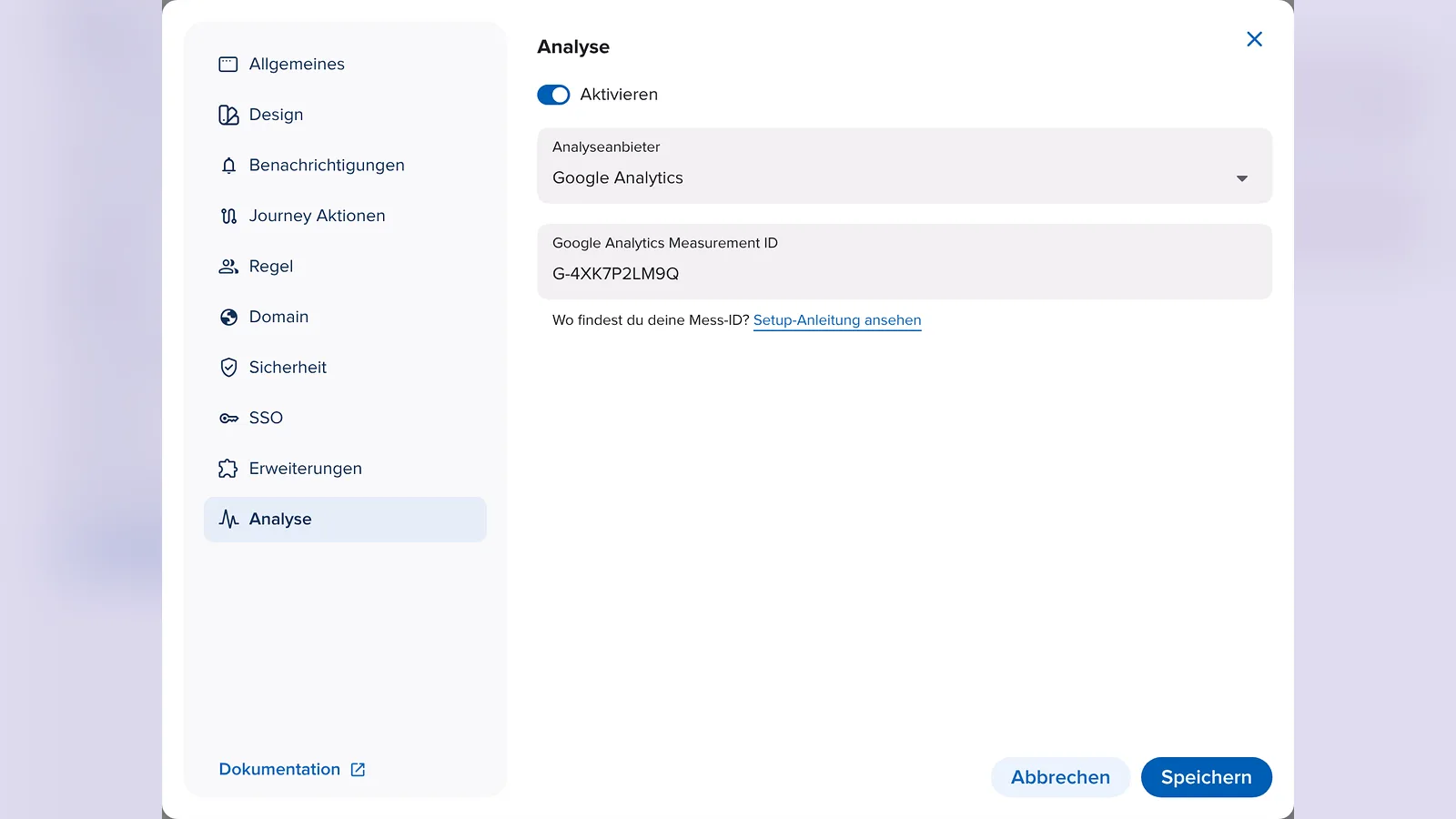
Task: Open Sicherheit settings
Action: tap(345, 368)
